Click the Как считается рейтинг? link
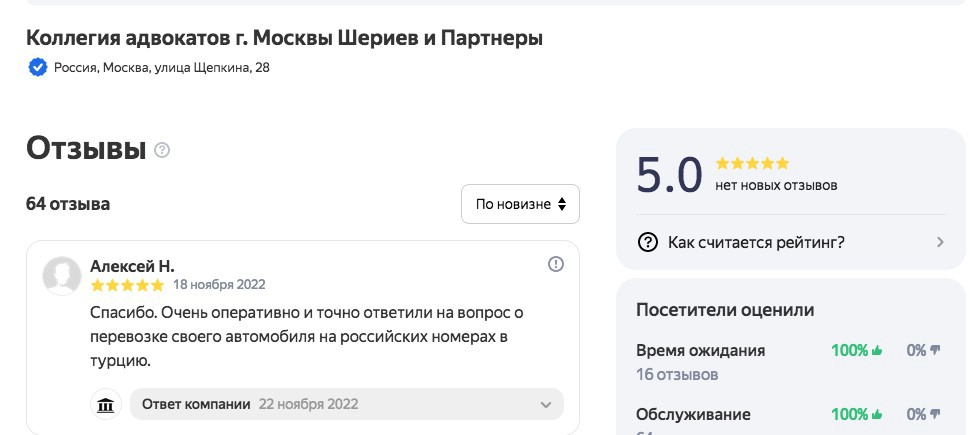970x435 pixels. [x=756, y=242]
